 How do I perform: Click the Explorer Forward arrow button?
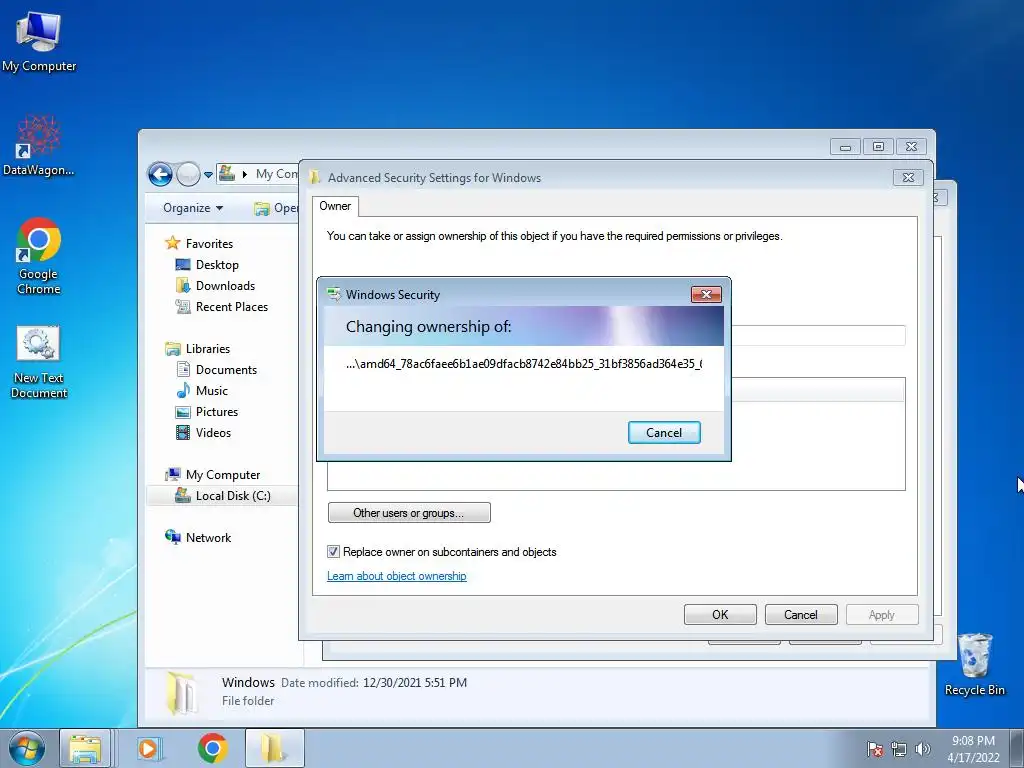point(188,174)
